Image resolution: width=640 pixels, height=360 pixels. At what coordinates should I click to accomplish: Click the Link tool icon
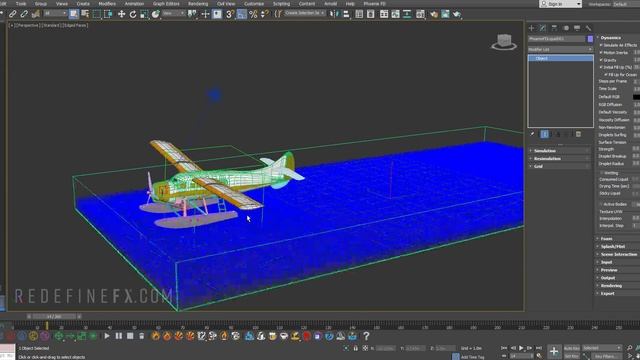pyautogui.click(x=13, y=14)
